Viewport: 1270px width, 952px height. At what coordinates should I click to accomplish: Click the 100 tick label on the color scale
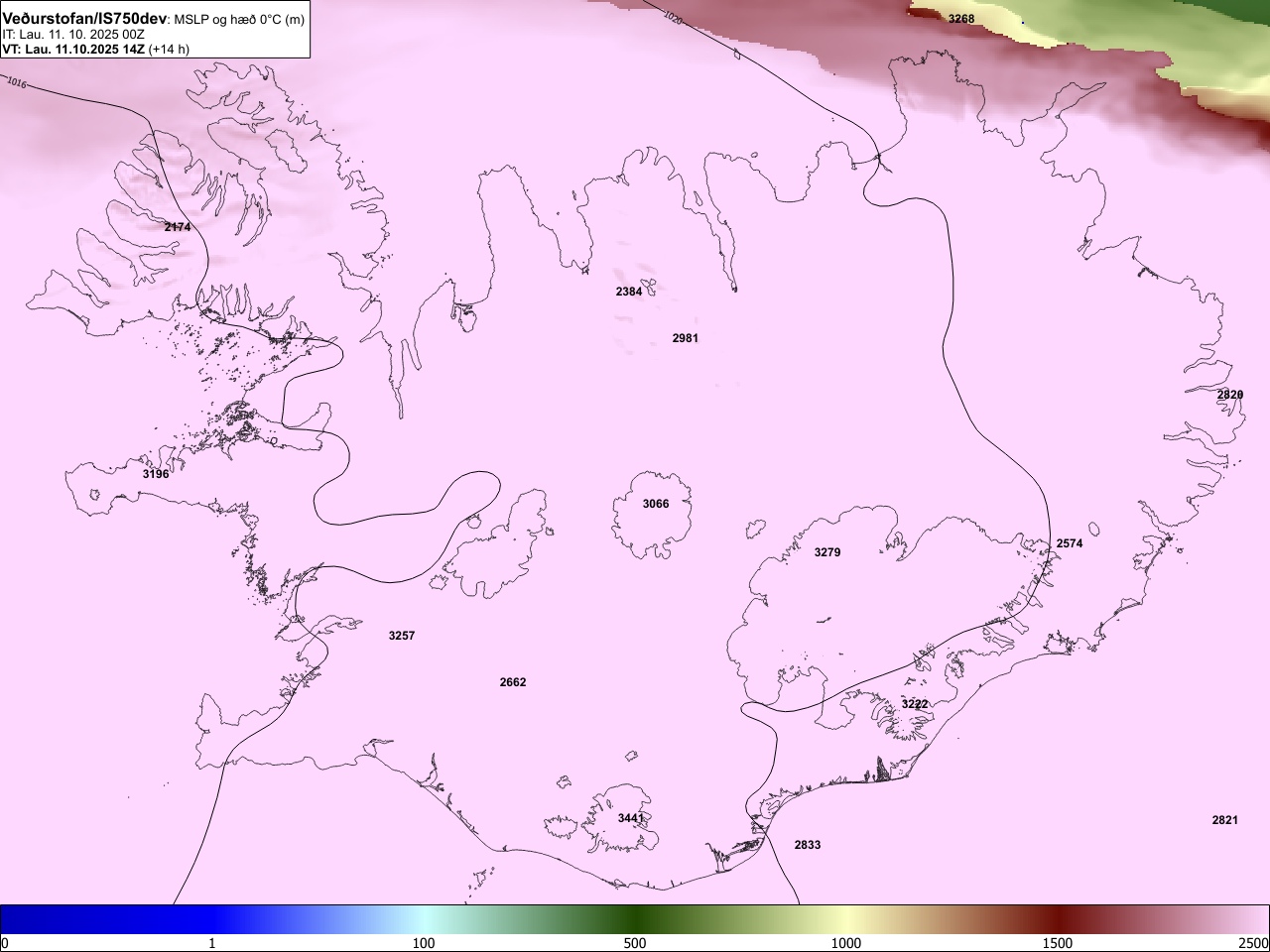coord(424,942)
